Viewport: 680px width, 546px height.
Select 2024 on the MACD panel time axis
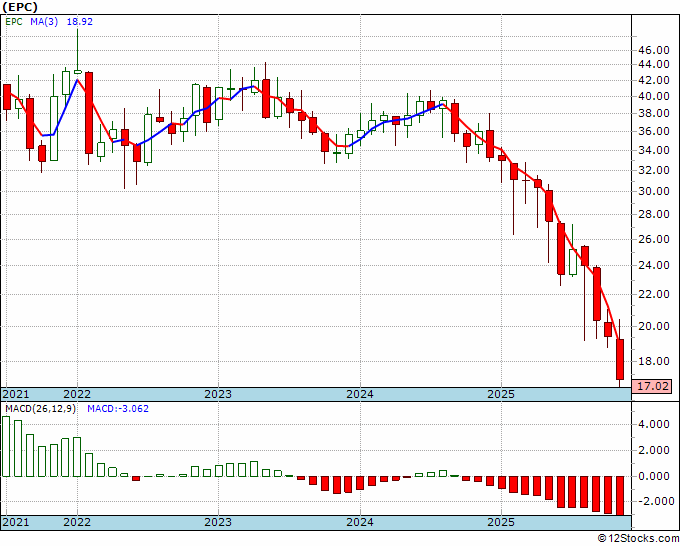pos(360,522)
